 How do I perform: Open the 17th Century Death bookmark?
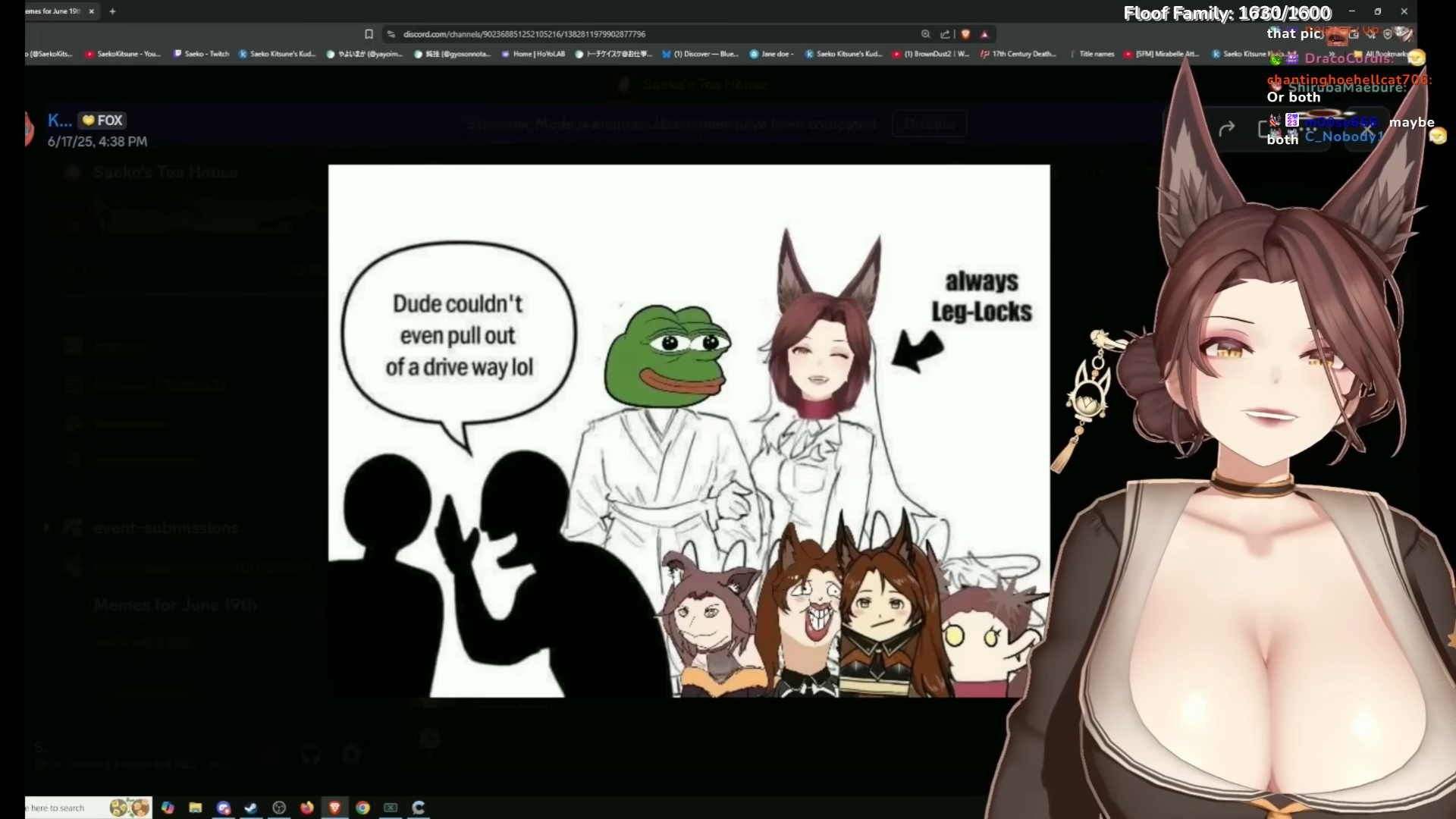pyautogui.click(x=1018, y=54)
